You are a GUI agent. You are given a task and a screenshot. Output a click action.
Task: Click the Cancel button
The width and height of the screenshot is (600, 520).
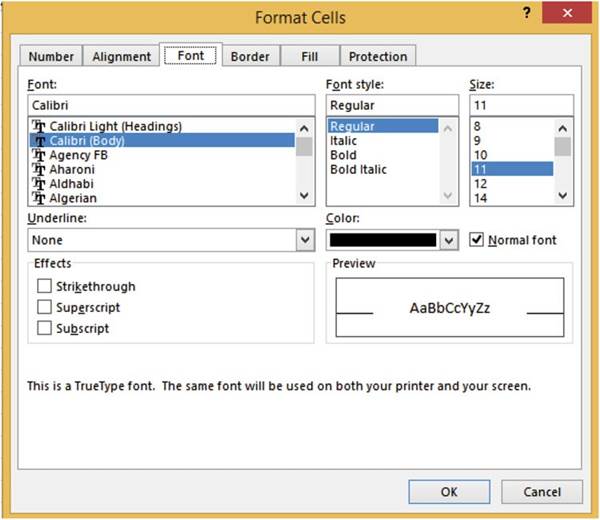[541, 492]
